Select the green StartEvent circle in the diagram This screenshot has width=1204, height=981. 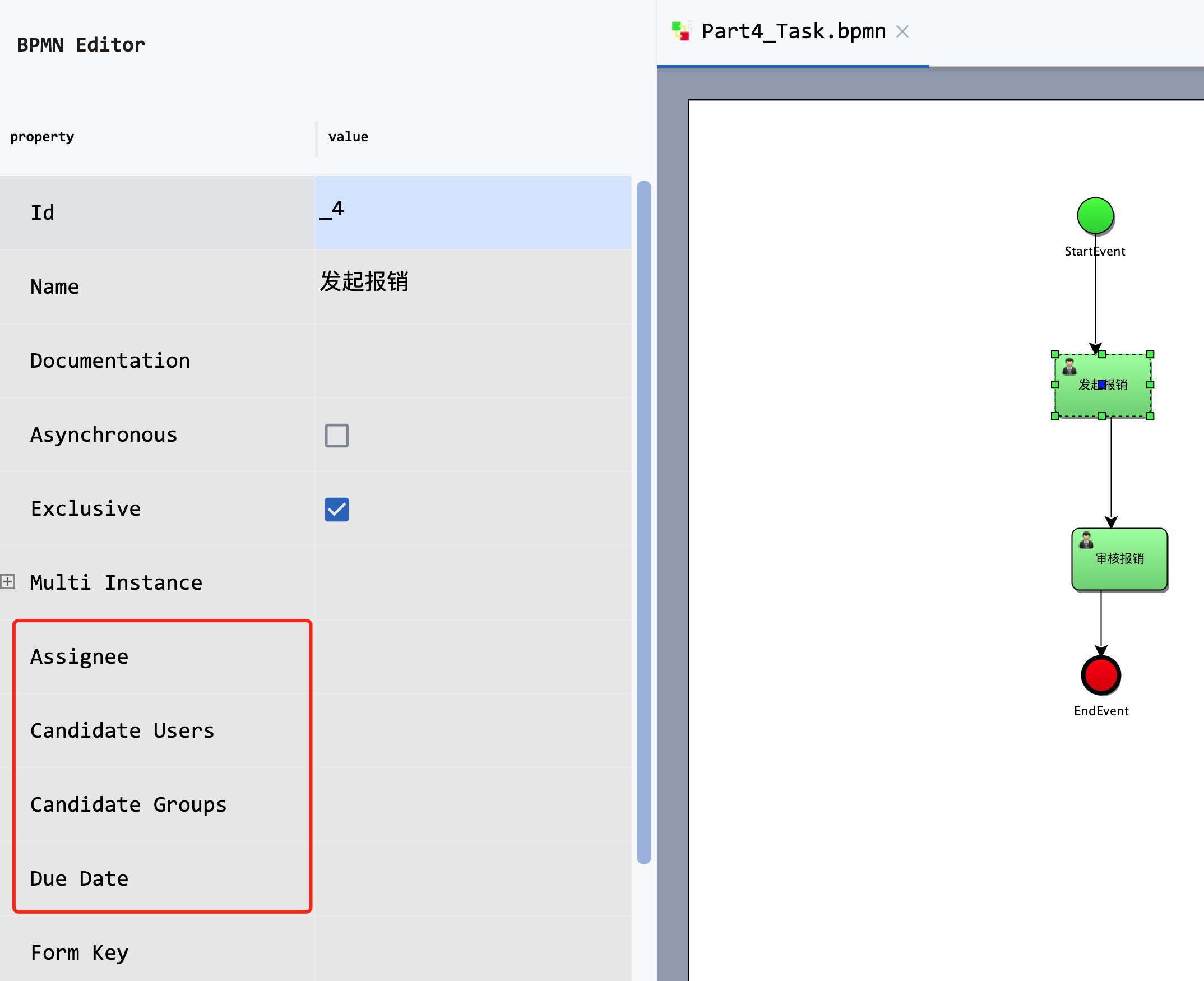(1095, 215)
